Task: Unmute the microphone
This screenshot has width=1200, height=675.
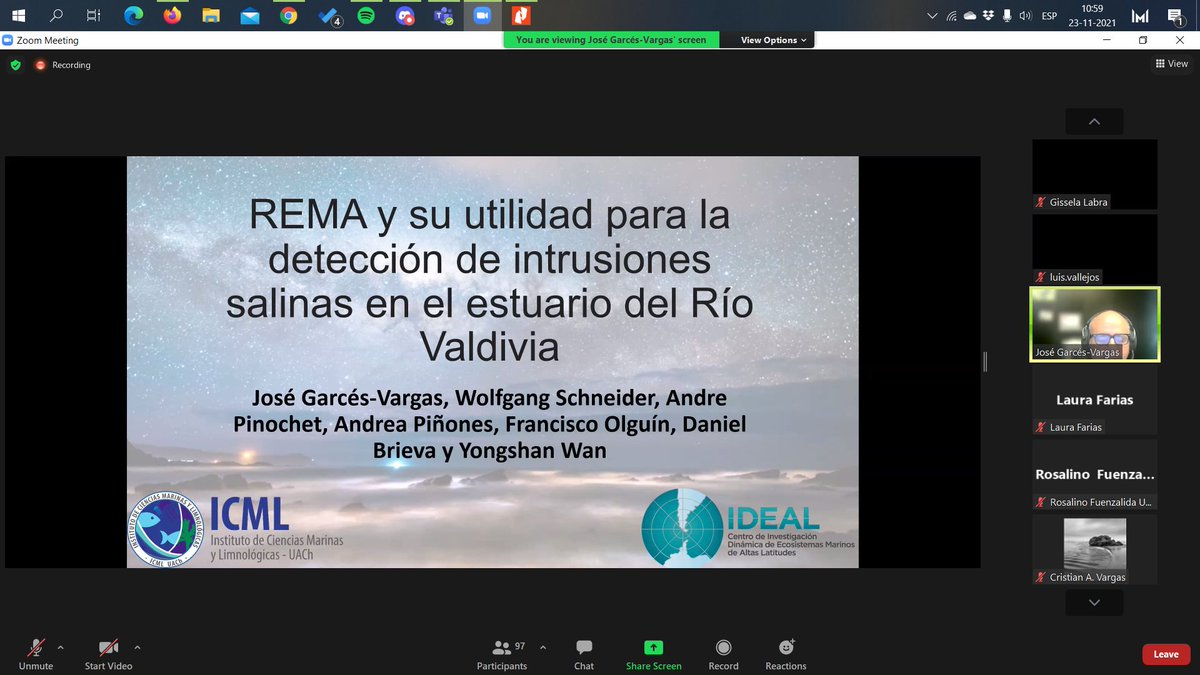Action: (x=36, y=654)
